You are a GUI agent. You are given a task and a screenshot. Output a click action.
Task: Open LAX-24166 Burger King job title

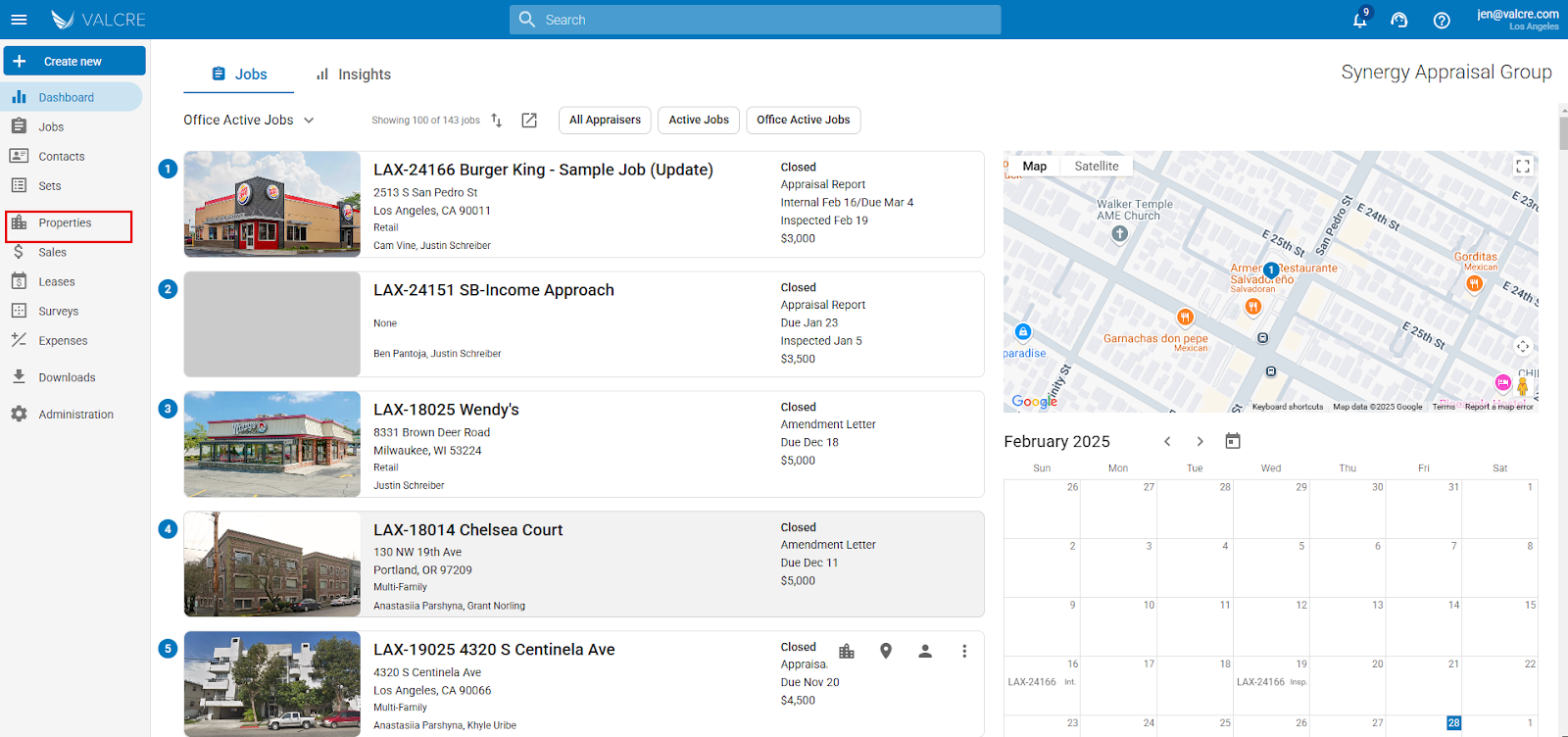(543, 170)
